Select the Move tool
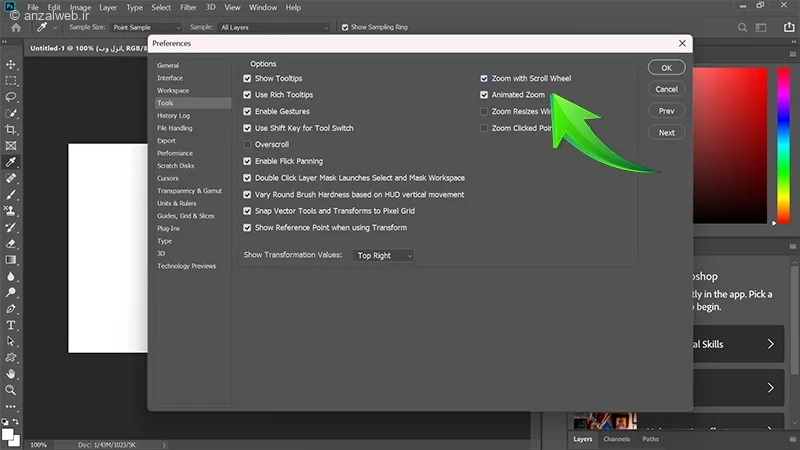 coord(11,64)
